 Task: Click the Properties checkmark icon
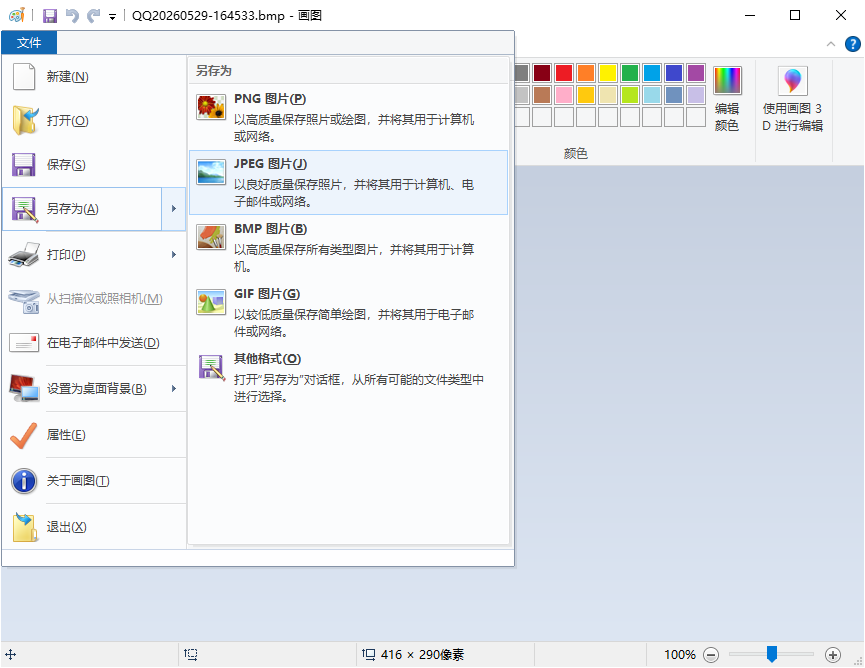click(x=24, y=435)
